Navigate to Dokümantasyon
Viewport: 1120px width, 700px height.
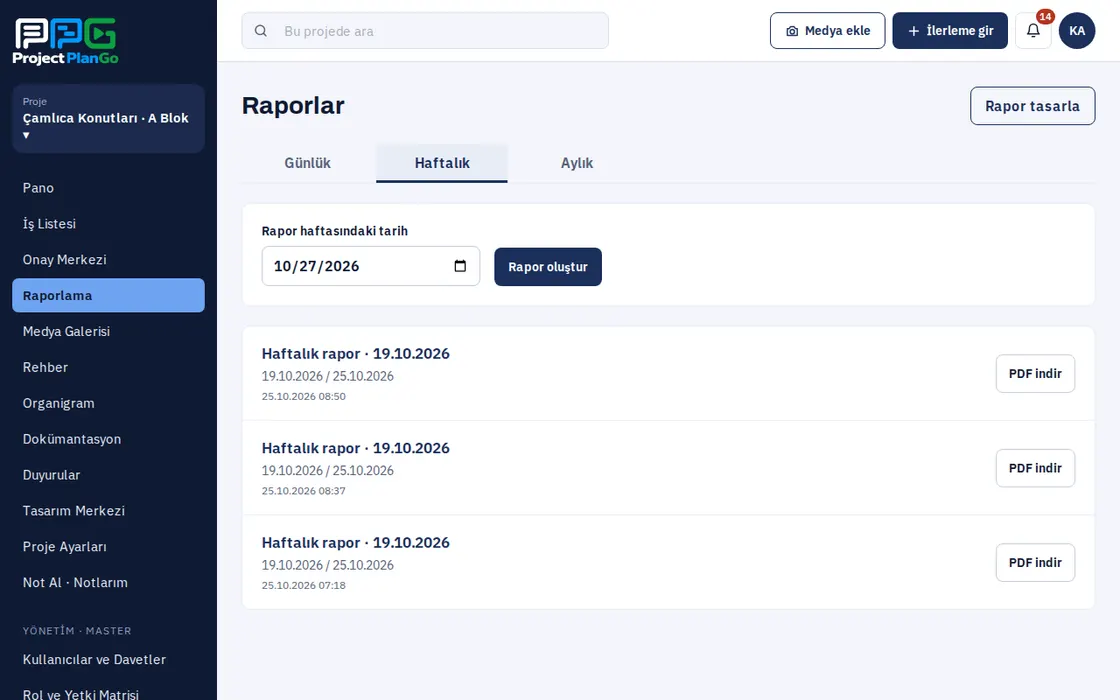click(x=109, y=439)
